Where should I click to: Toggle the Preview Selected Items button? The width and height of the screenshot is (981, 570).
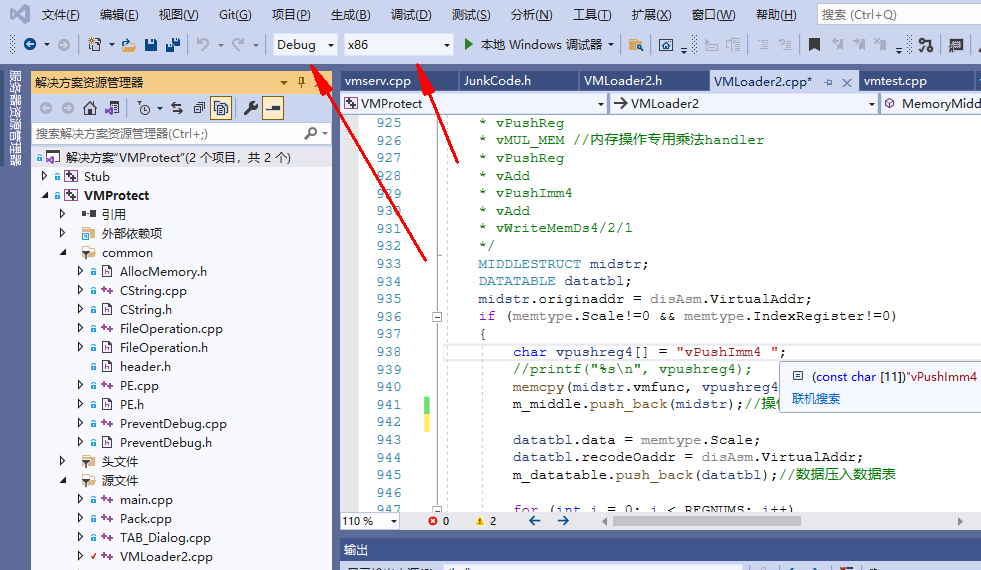pos(273,108)
